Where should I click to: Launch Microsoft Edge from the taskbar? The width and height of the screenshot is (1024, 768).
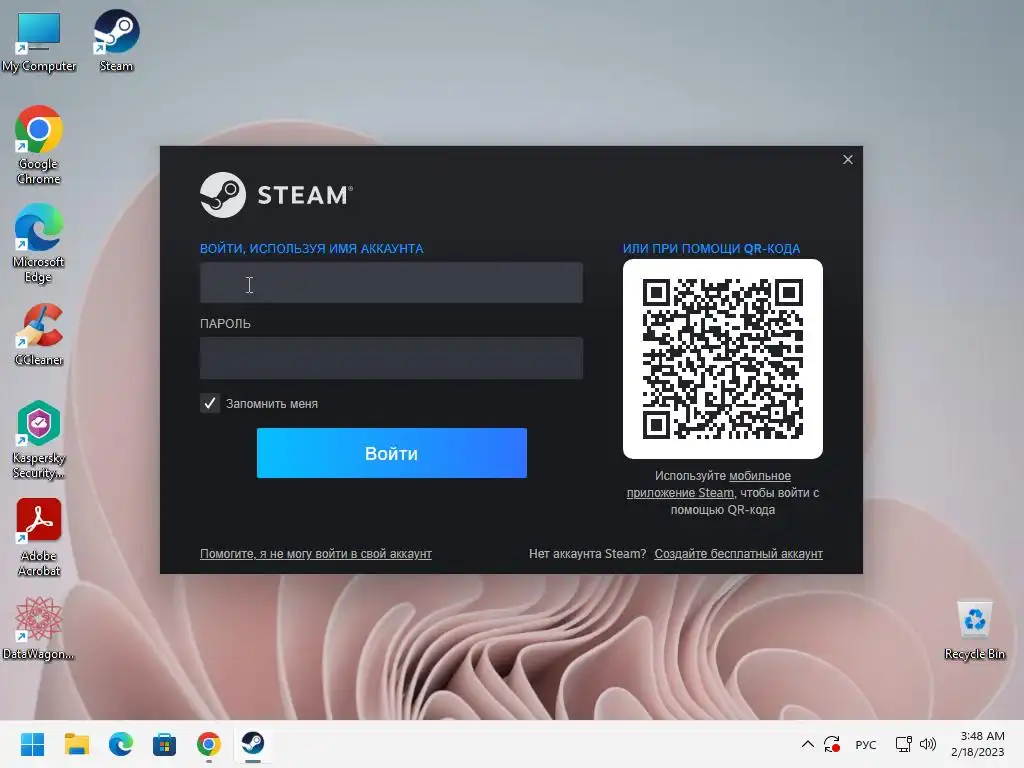[120, 744]
